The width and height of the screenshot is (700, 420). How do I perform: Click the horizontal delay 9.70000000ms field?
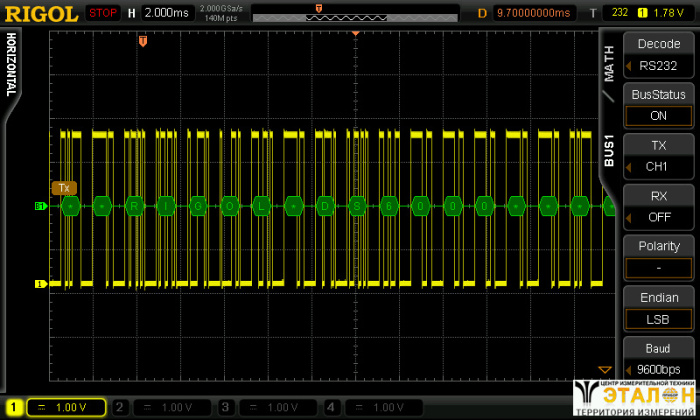535,14
